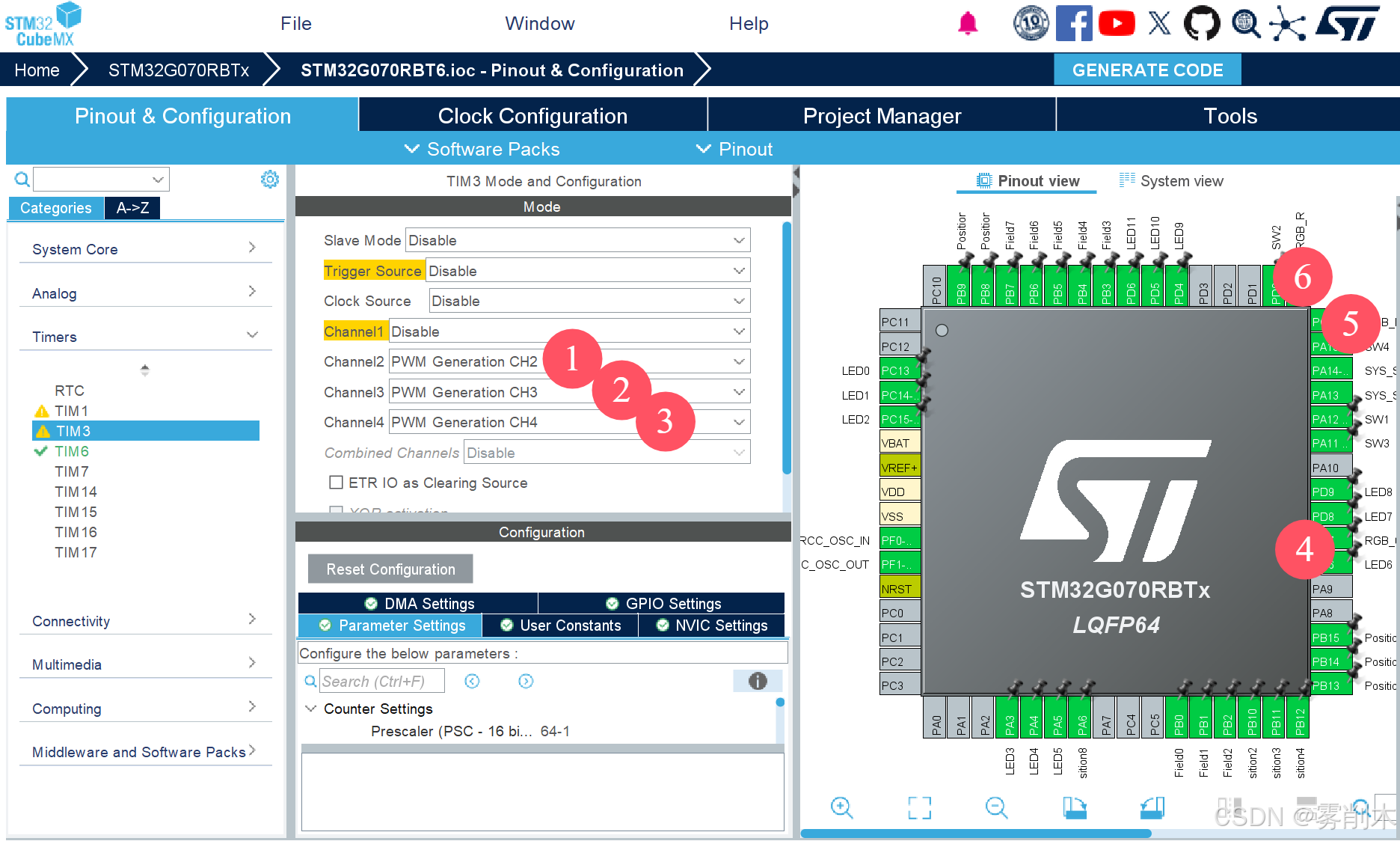Open the Pinout dropdown menu
The height and width of the screenshot is (841, 1400).
click(x=734, y=149)
